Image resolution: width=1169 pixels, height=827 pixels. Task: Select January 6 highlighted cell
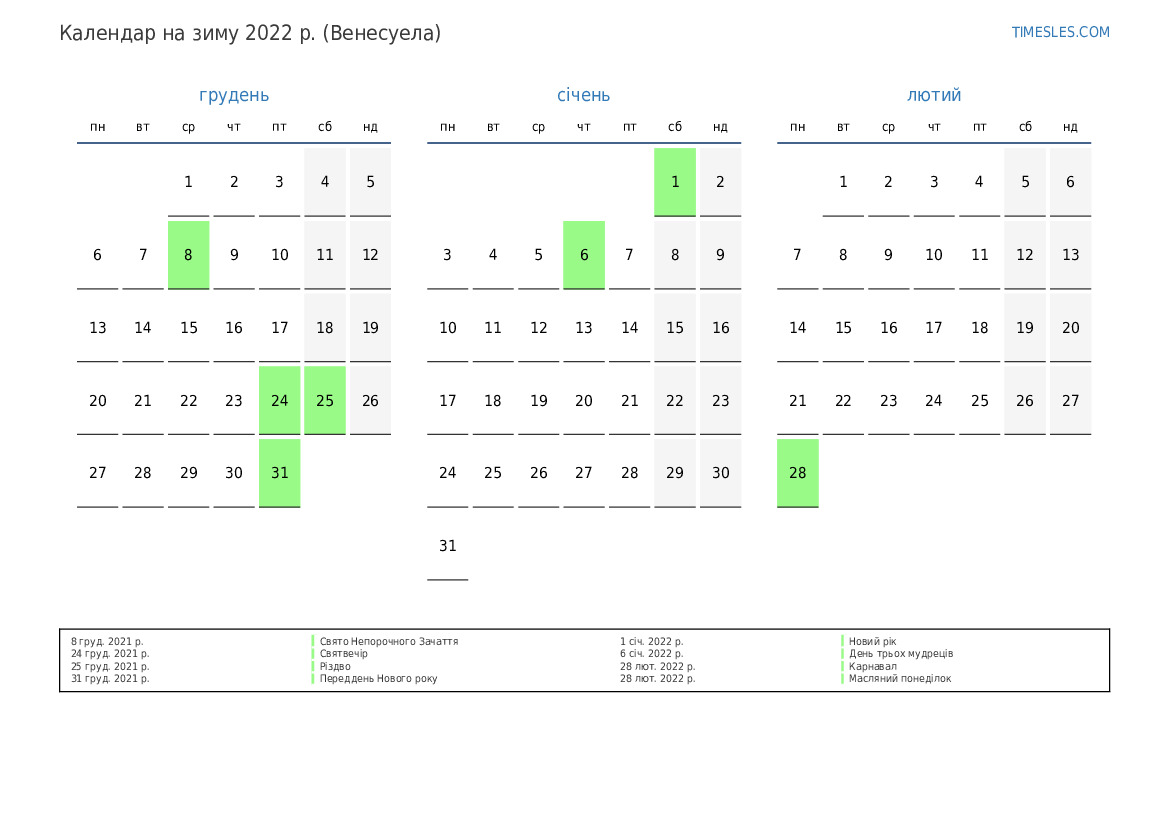[584, 255]
